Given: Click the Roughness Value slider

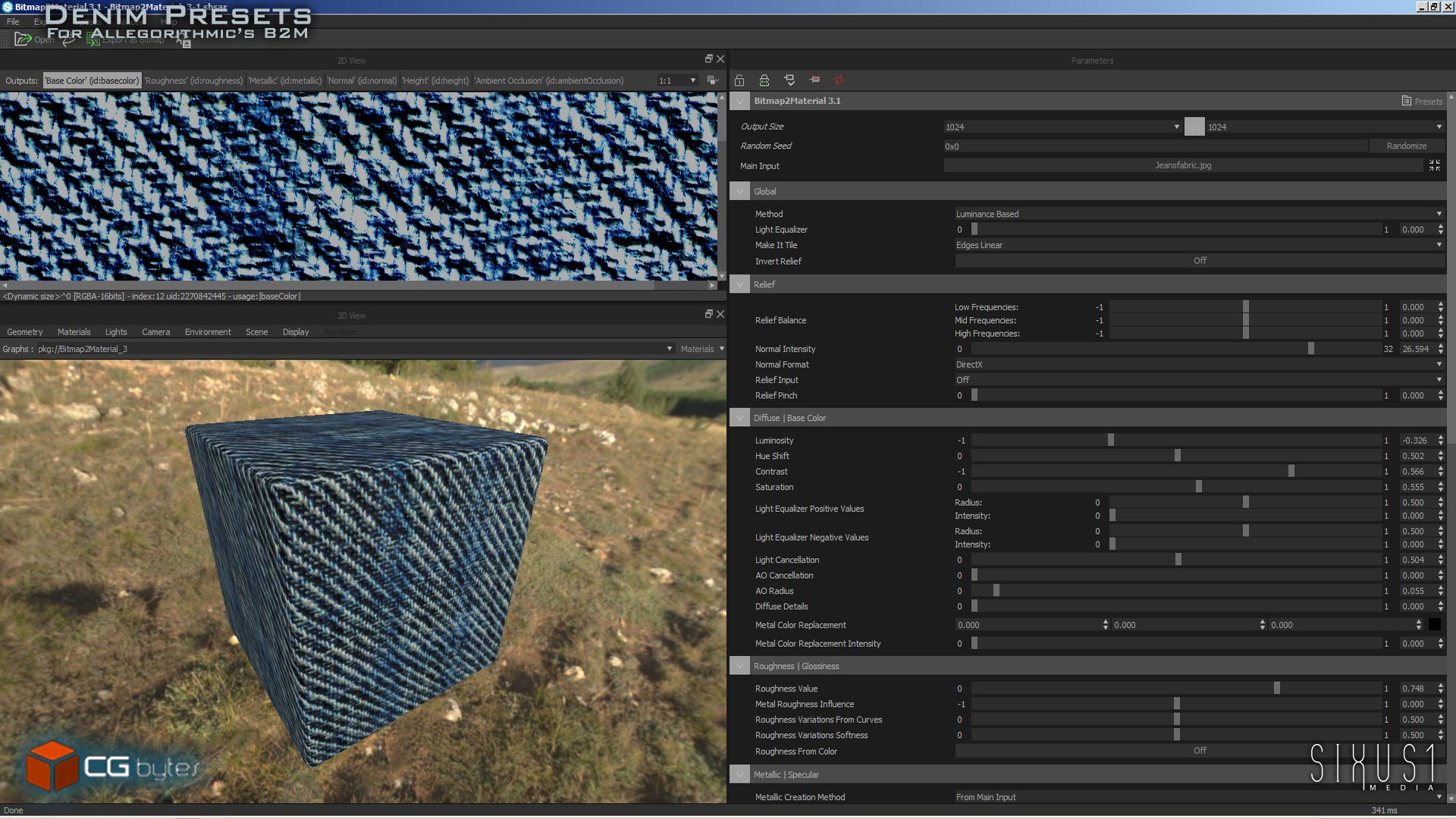Looking at the screenshot, I should [x=1176, y=689].
